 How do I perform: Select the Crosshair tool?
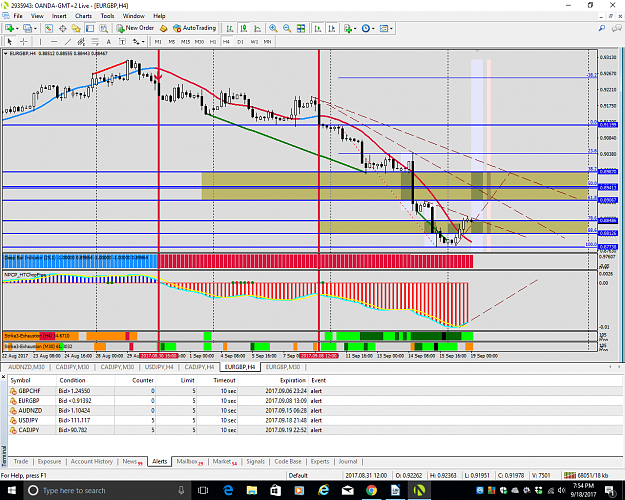(24, 41)
